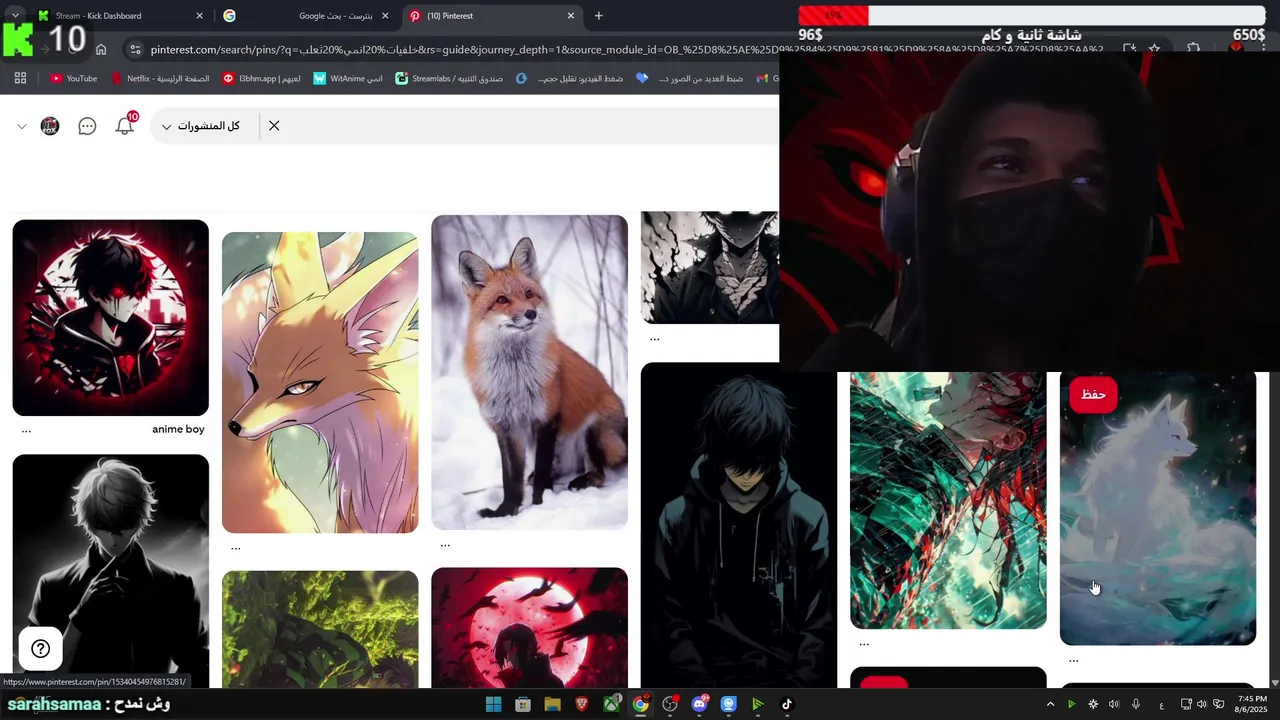Switch to Stream - Kick Dashboard tab

120,16
